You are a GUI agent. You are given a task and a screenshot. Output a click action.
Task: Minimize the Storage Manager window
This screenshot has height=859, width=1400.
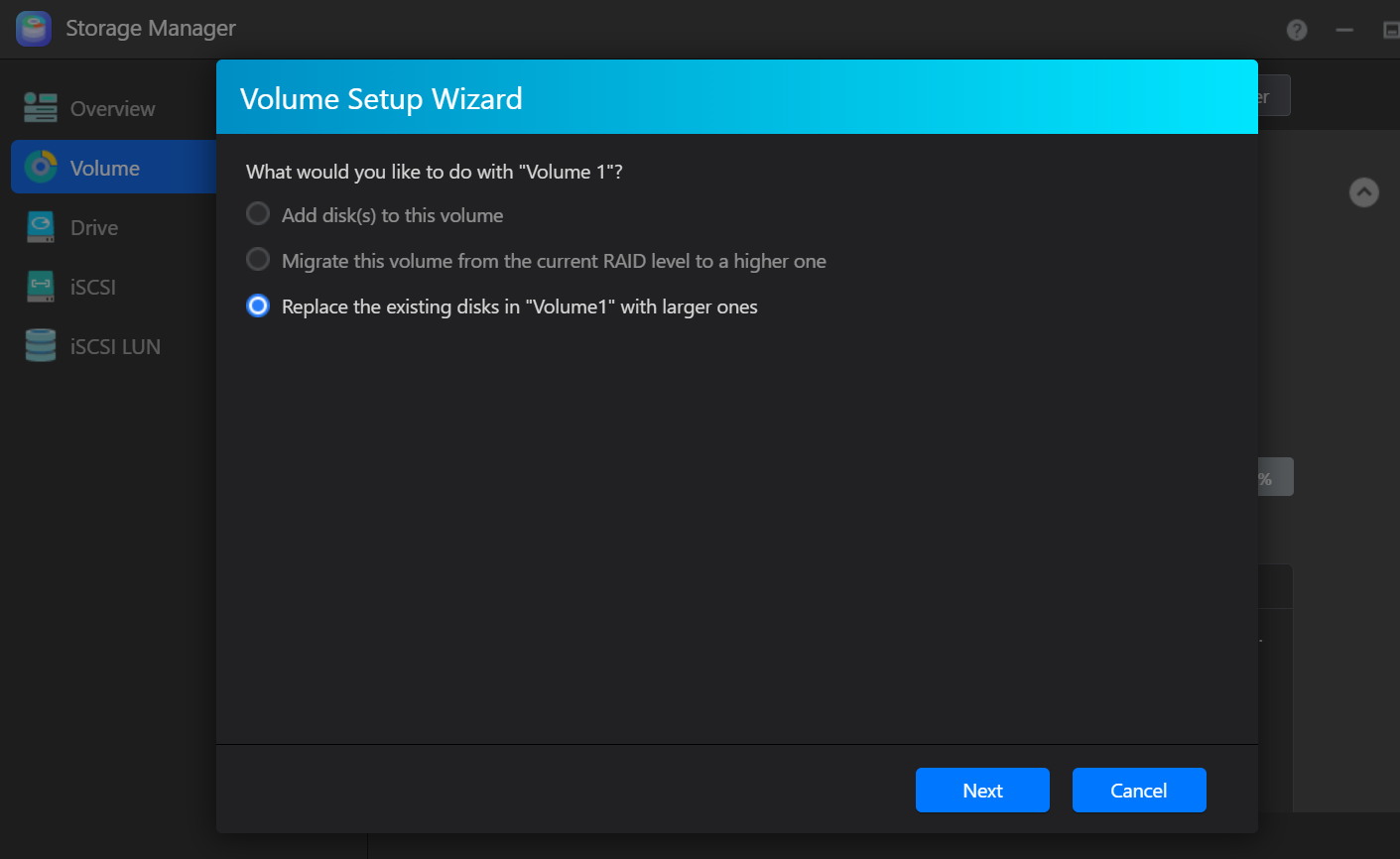click(1344, 30)
